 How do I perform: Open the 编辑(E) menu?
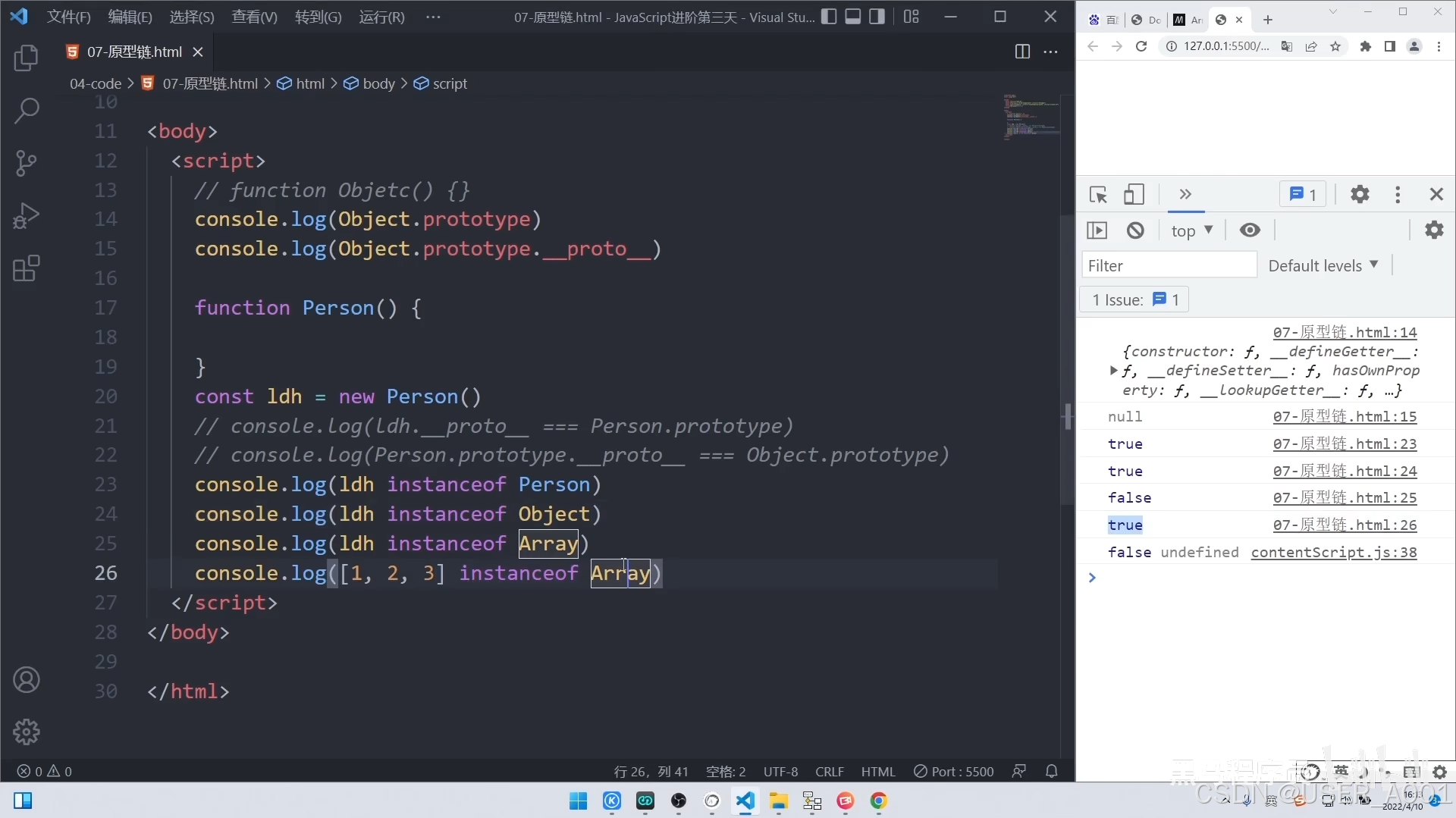tap(130, 17)
